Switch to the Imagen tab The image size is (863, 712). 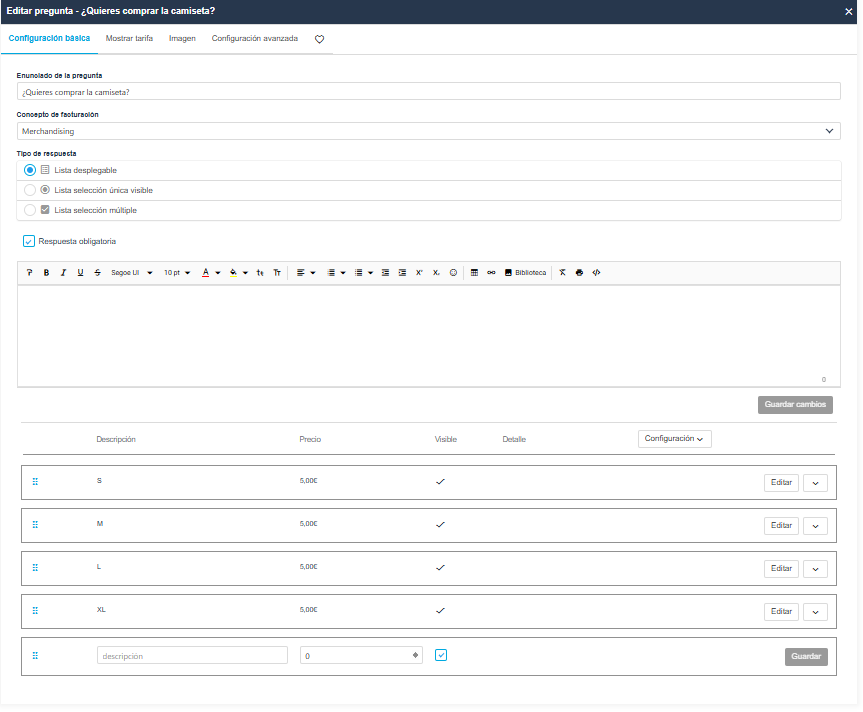tap(182, 39)
